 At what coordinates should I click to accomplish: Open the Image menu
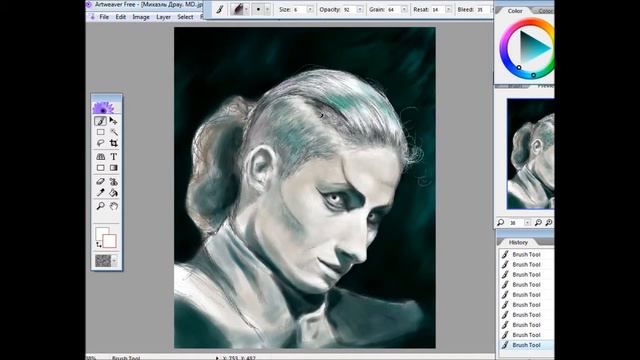tap(141, 17)
